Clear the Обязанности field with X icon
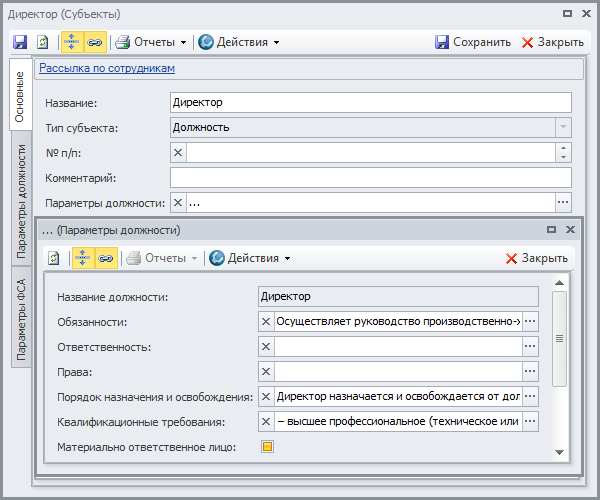The image size is (600, 500). click(x=266, y=321)
